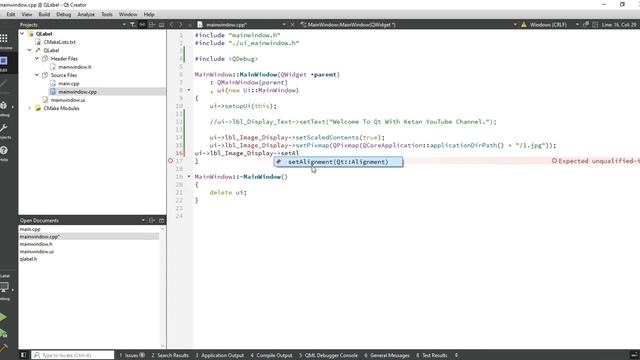Select qlabel.h in Open Documents
The height and width of the screenshot is (360, 640).
pyautogui.click(x=28, y=259)
